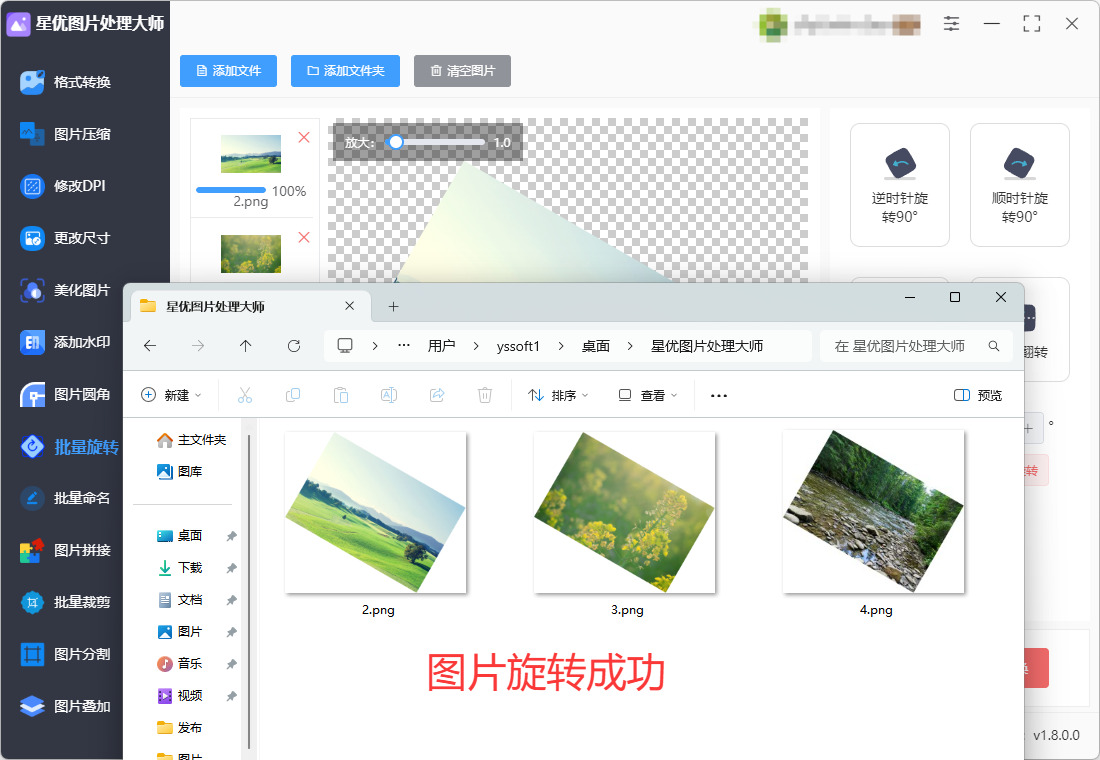
Task: Click the 添加文件 button
Action: click(x=228, y=71)
